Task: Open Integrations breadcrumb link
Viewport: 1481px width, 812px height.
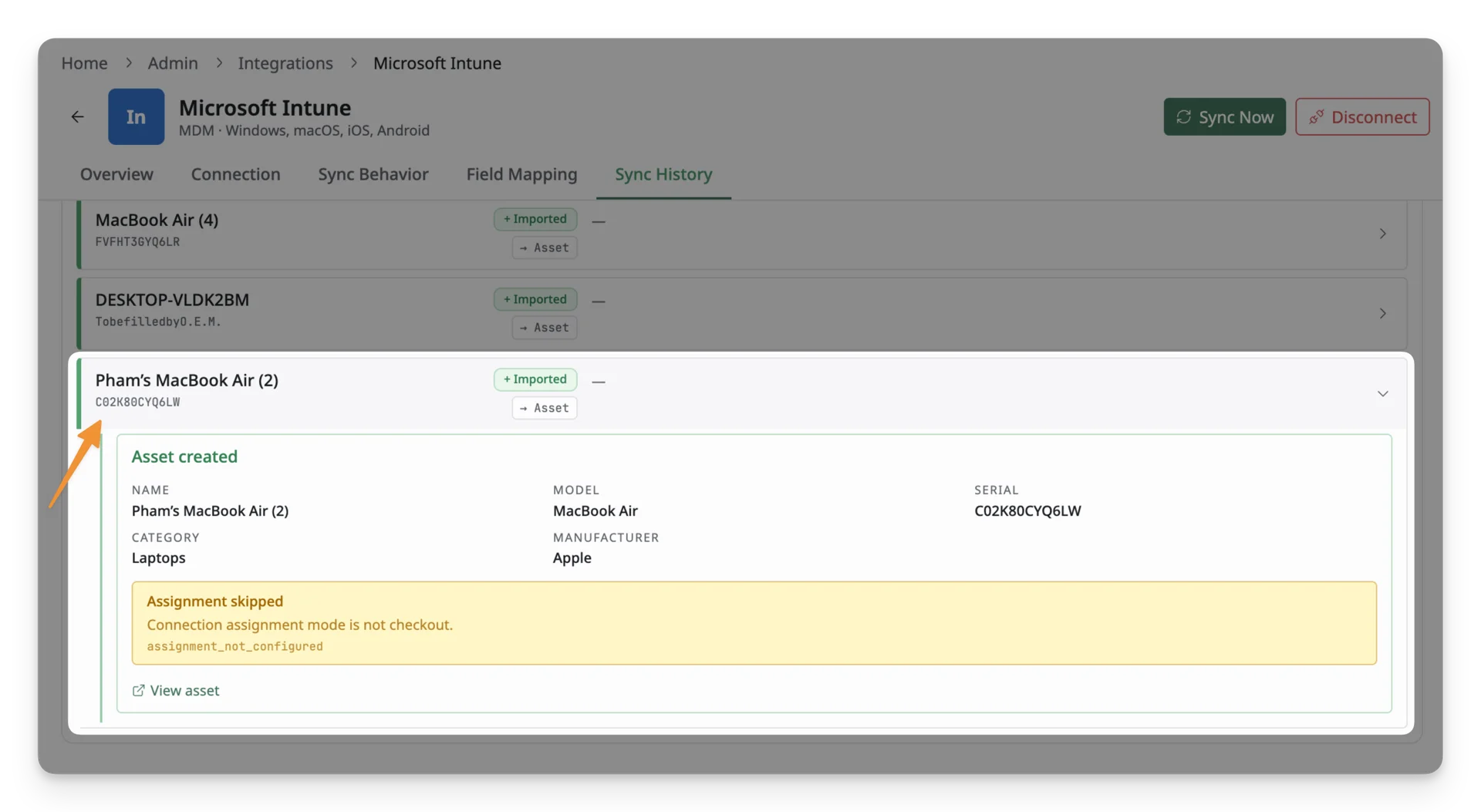Action: coord(285,63)
